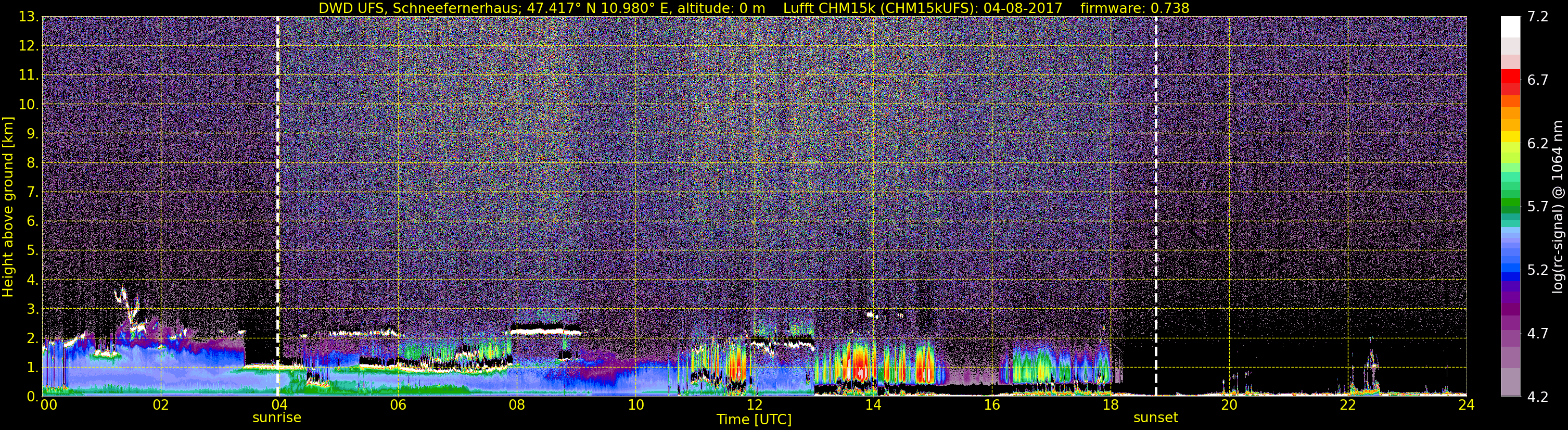Image resolution: width=1568 pixels, height=430 pixels.
Task: Click the "04" time axis tick label
Action: pyautogui.click(x=279, y=406)
